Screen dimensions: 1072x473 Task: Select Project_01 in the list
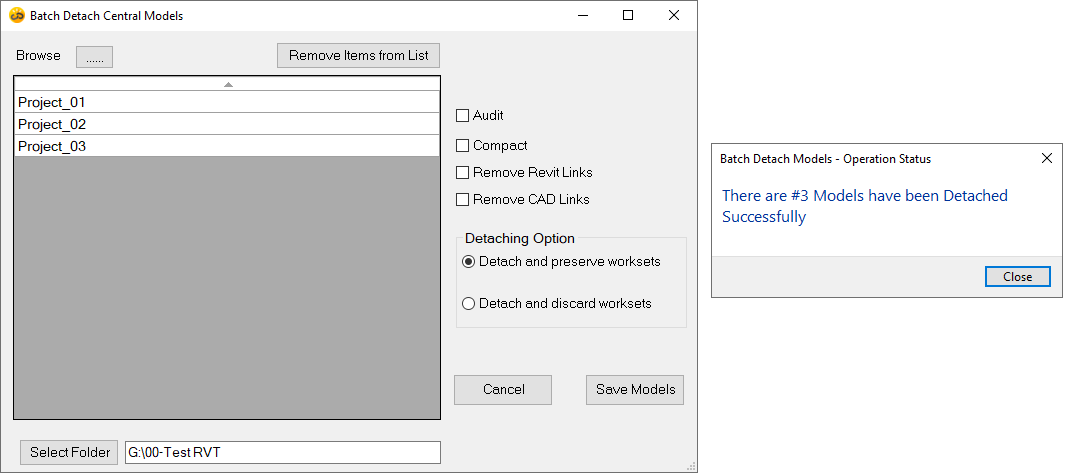click(227, 102)
